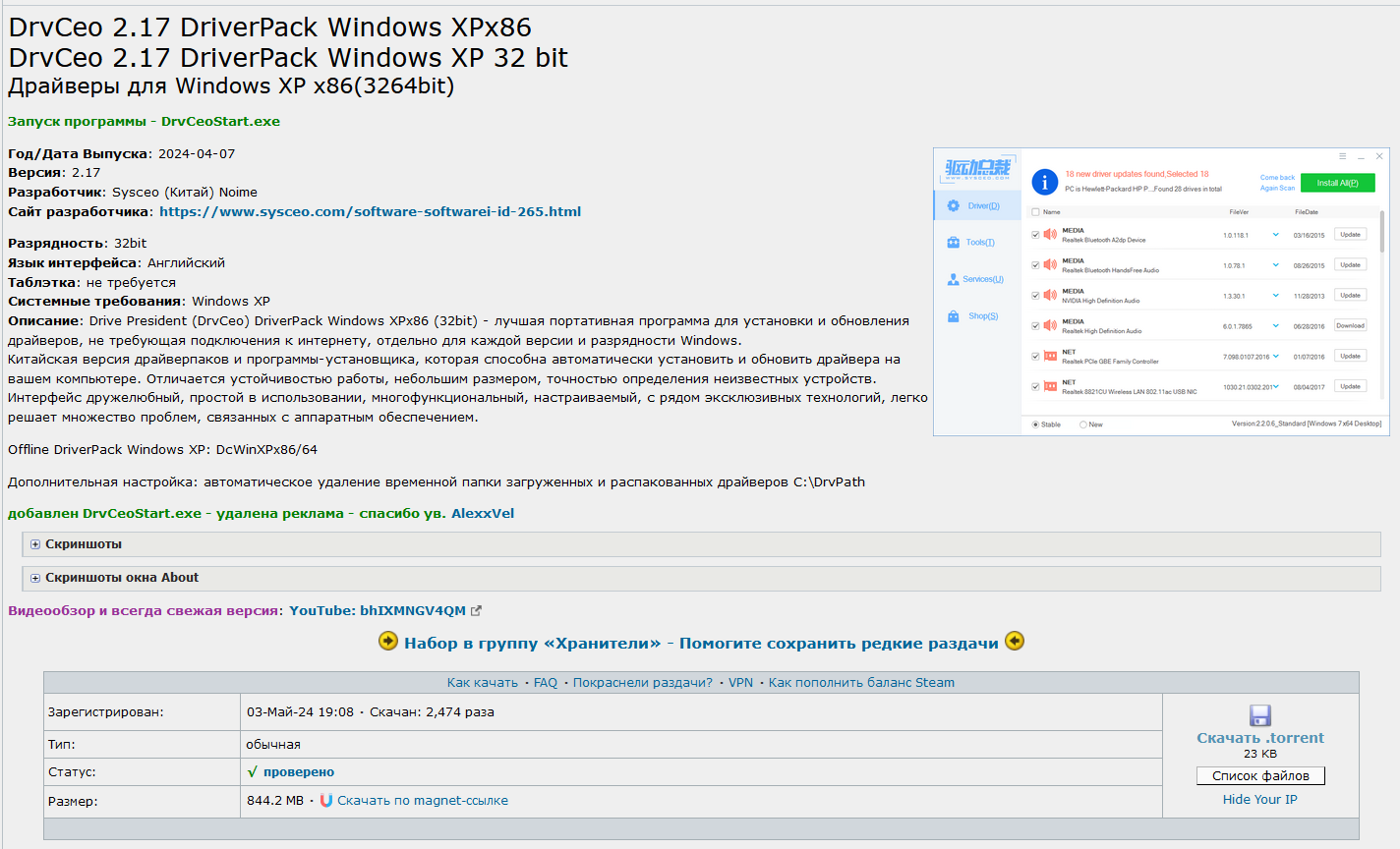Screen dimensions: 1400x849
Task: Click the 'Come back' link in the screenshot
Action: click(1278, 178)
